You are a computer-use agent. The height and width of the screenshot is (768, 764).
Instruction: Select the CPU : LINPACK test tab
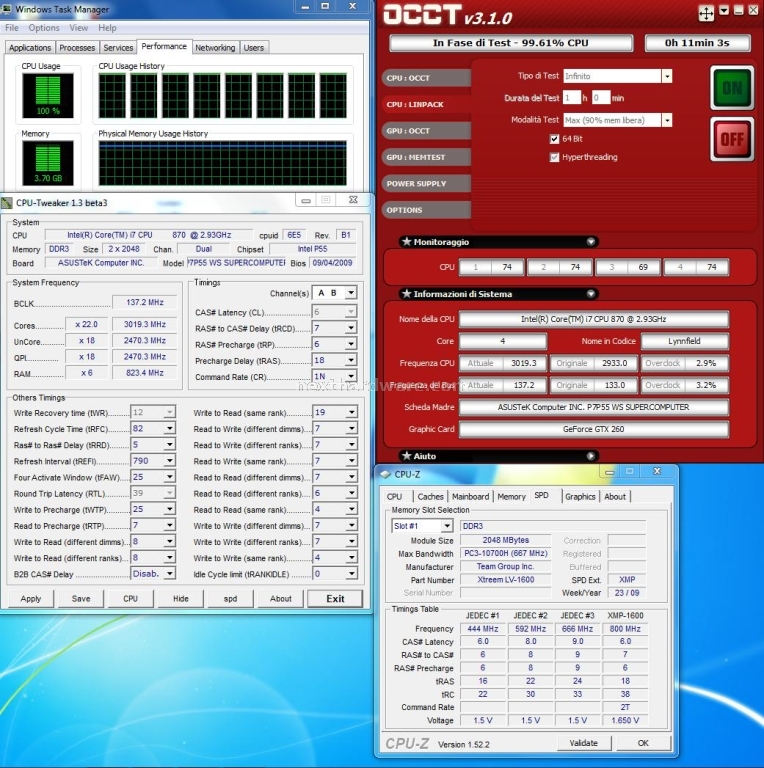426,104
